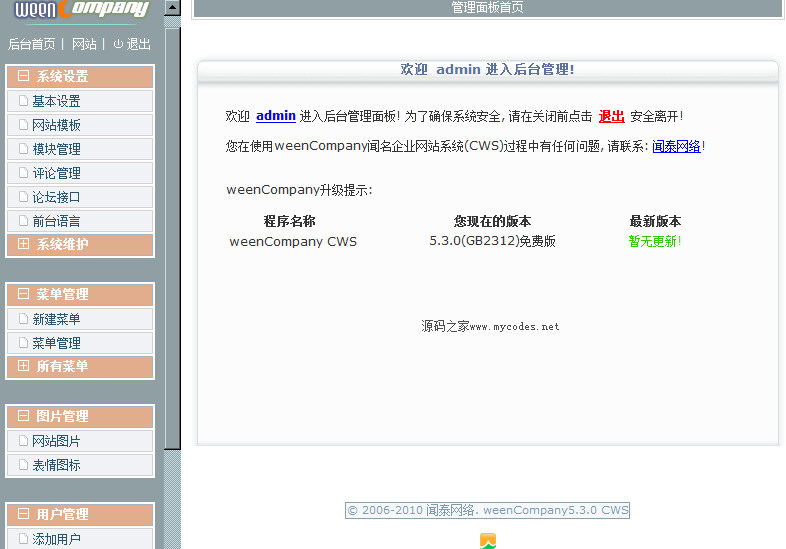Click the 欢迎 admin 进入后台管理! title
This screenshot has width=786, height=549.
(x=487, y=69)
